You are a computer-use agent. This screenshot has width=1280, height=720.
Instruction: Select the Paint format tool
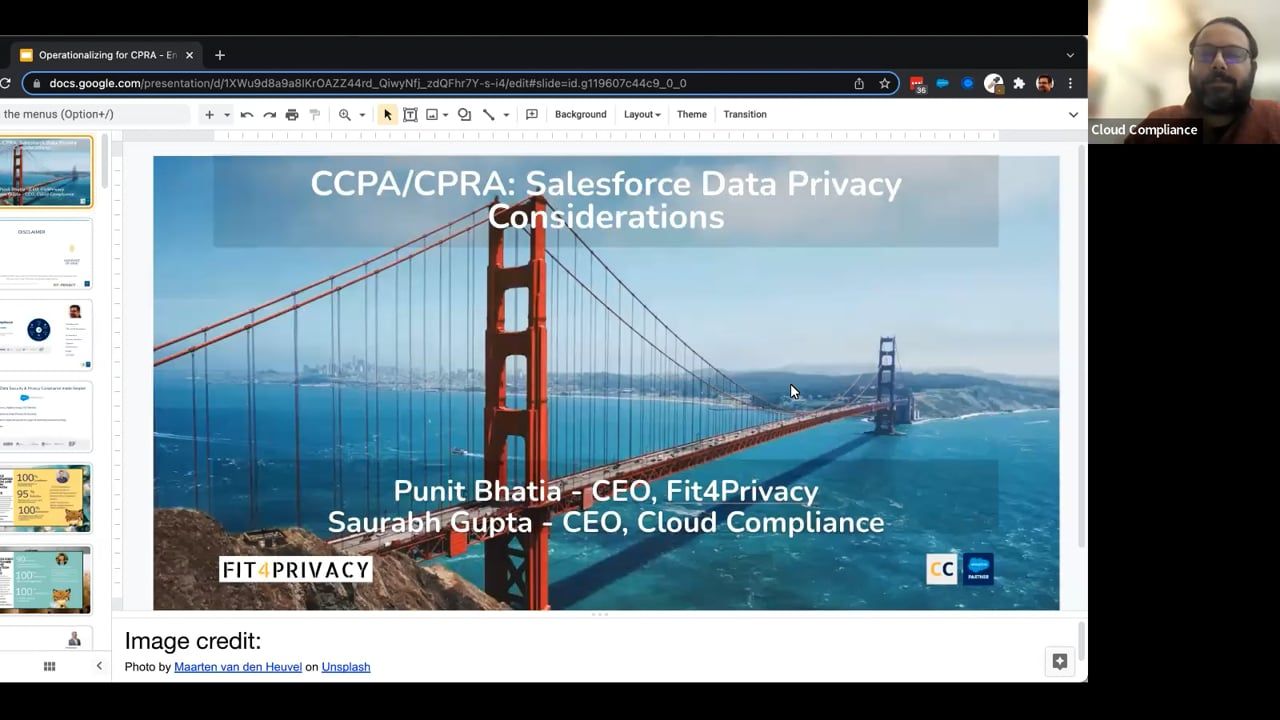(x=315, y=114)
